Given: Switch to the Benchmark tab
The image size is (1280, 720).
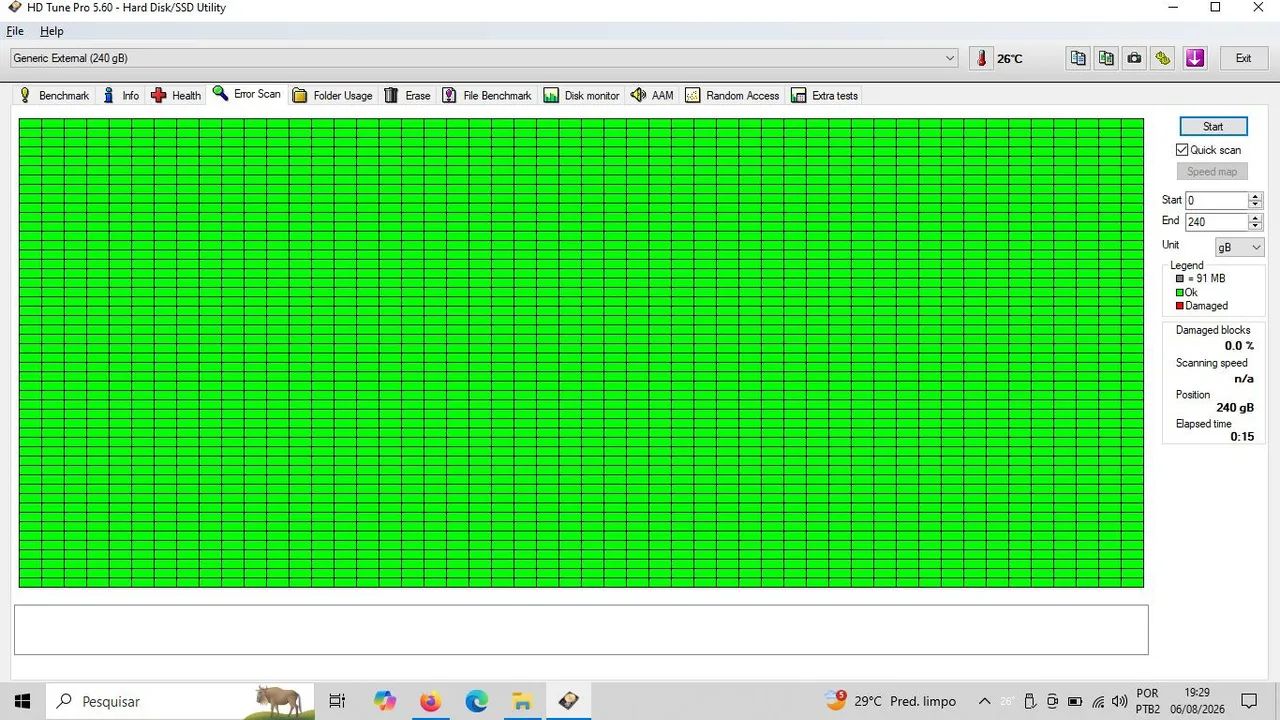Looking at the screenshot, I should [54, 96].
